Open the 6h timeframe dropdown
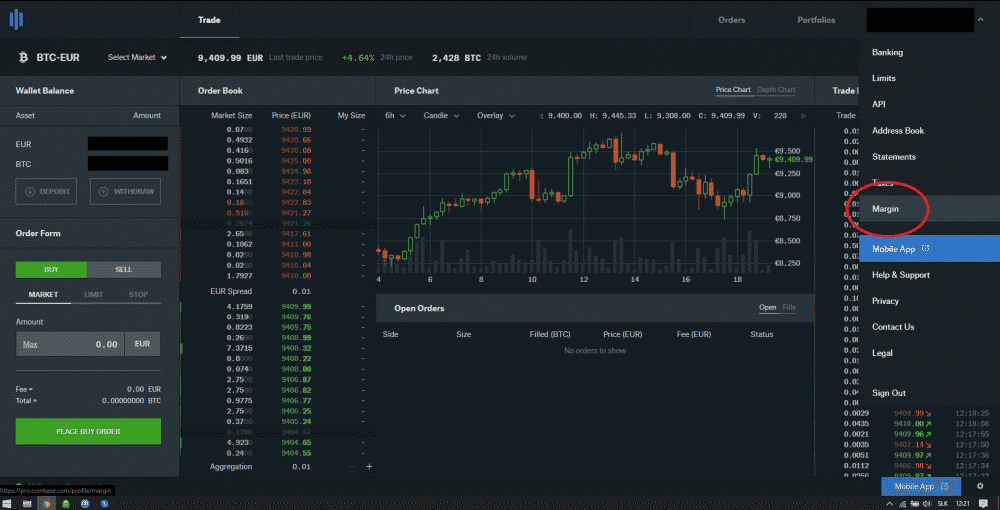 click(395, 116)
